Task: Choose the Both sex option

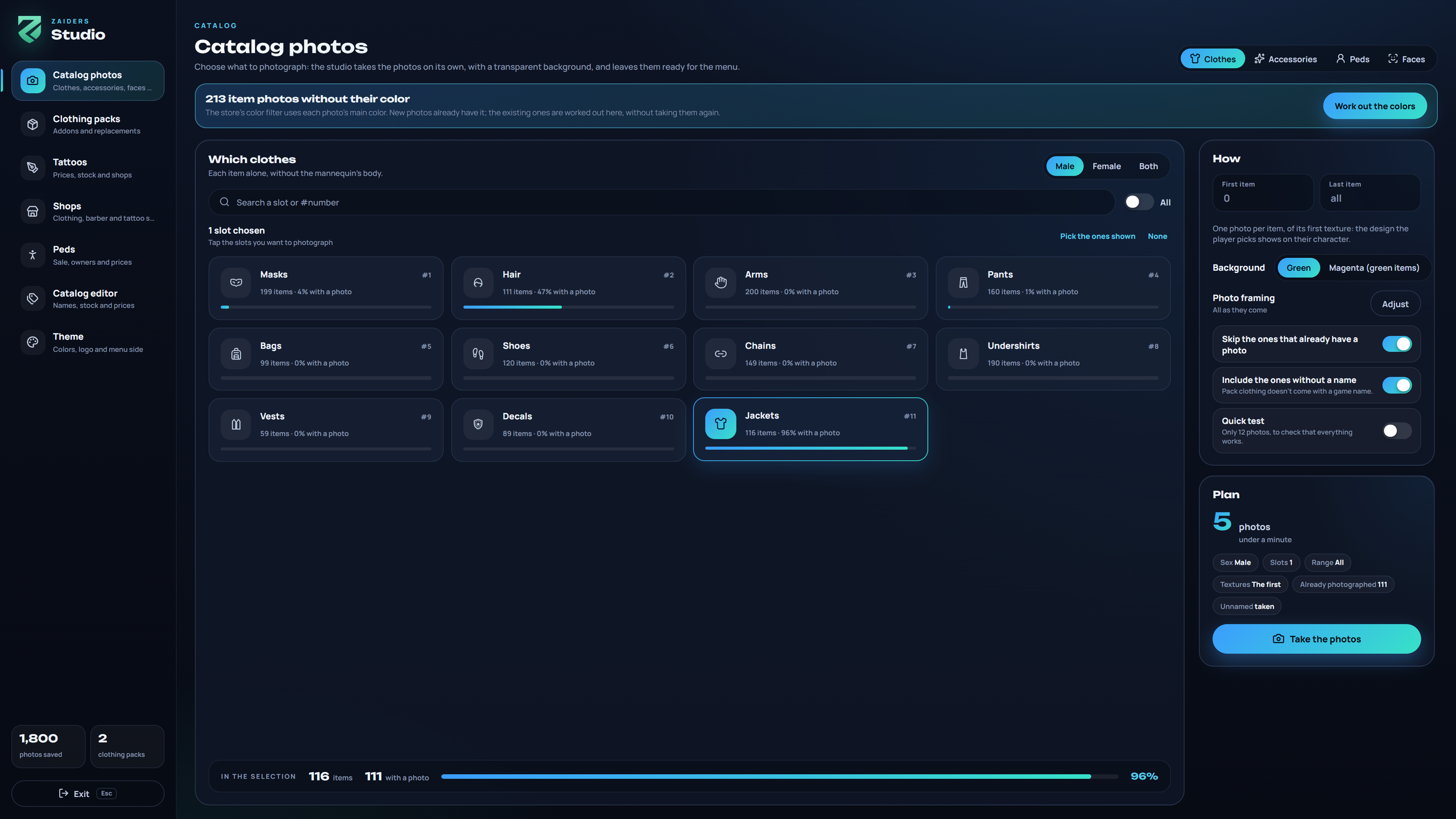Action: (1148, 166)
